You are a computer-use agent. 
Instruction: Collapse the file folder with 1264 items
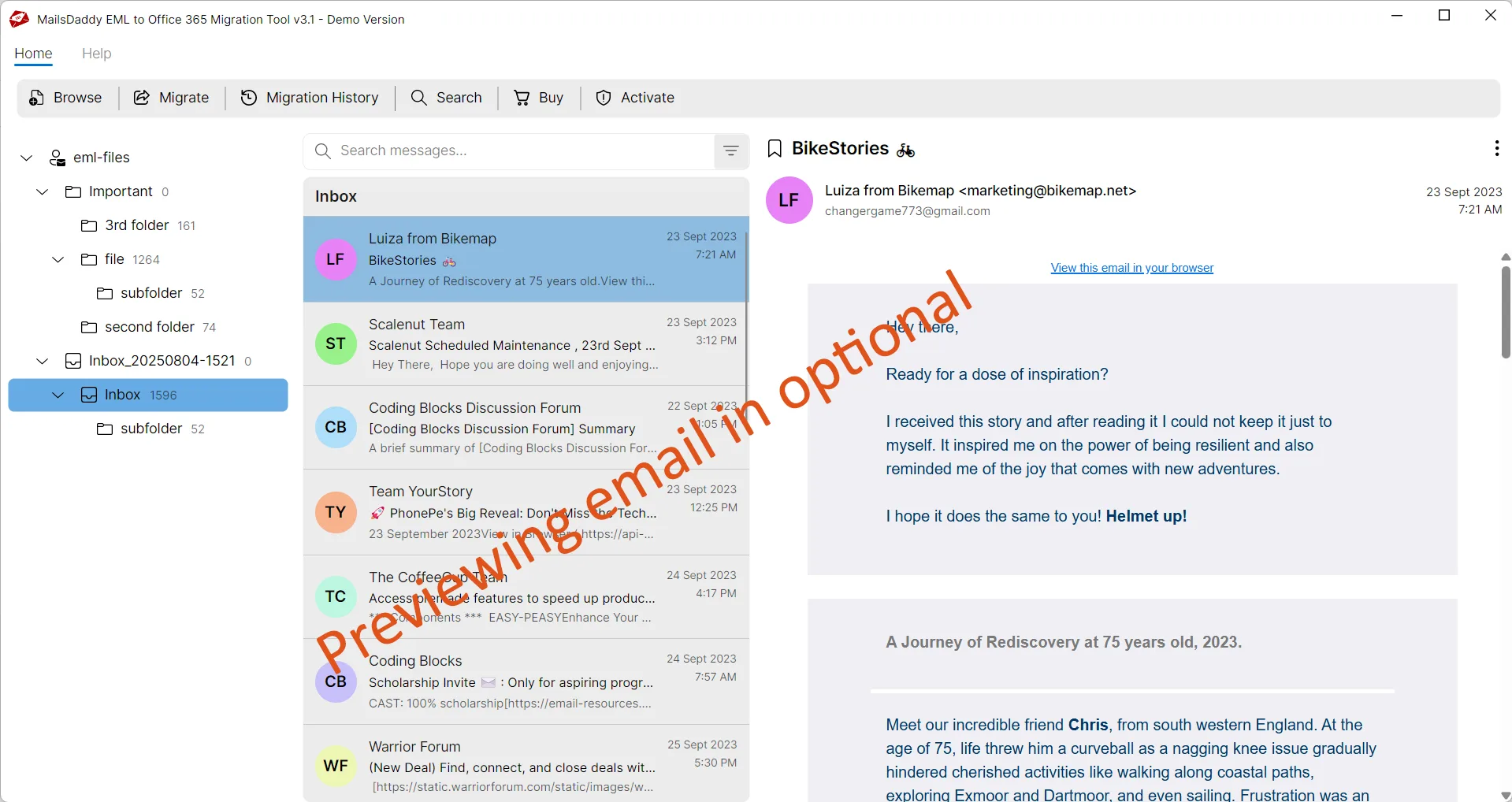pyautogui.click(x=57, y=259)
